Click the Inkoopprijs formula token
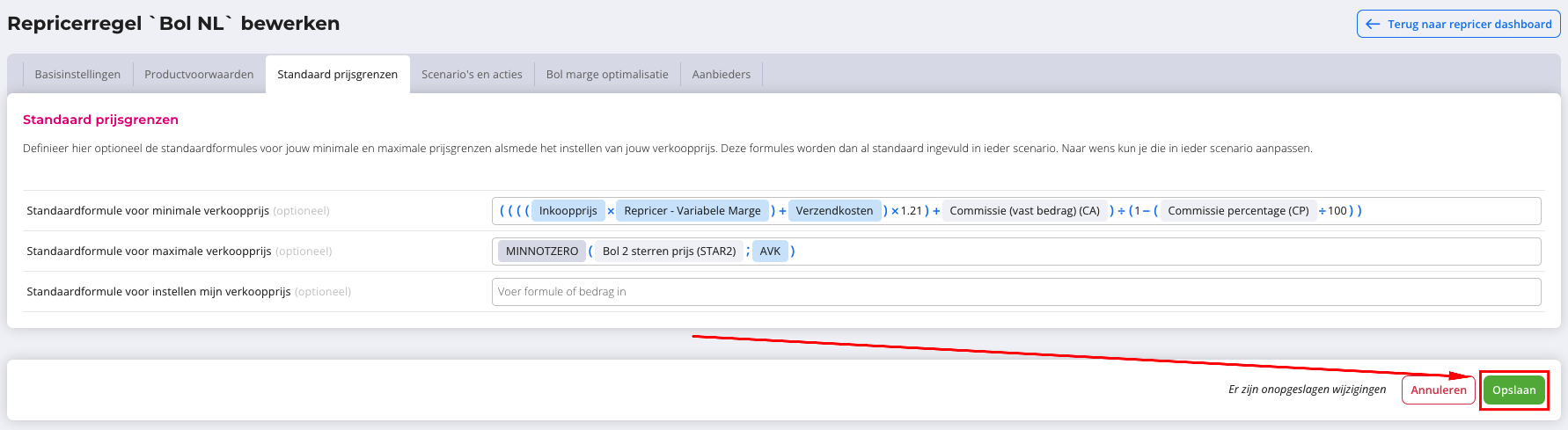The width and height of the screenshot is (1568, 430). (x=568, y=211)
